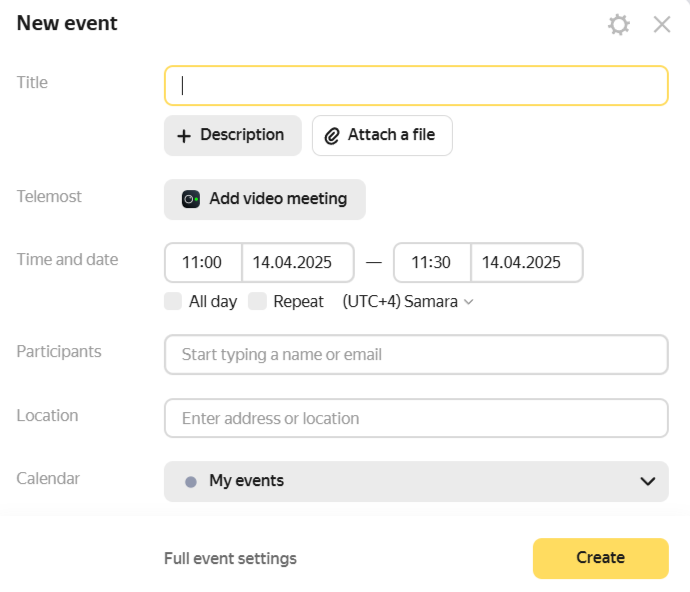
Task: Open the (UTC+4) Samara timezone dropdown
Action: tap(407, 301)
